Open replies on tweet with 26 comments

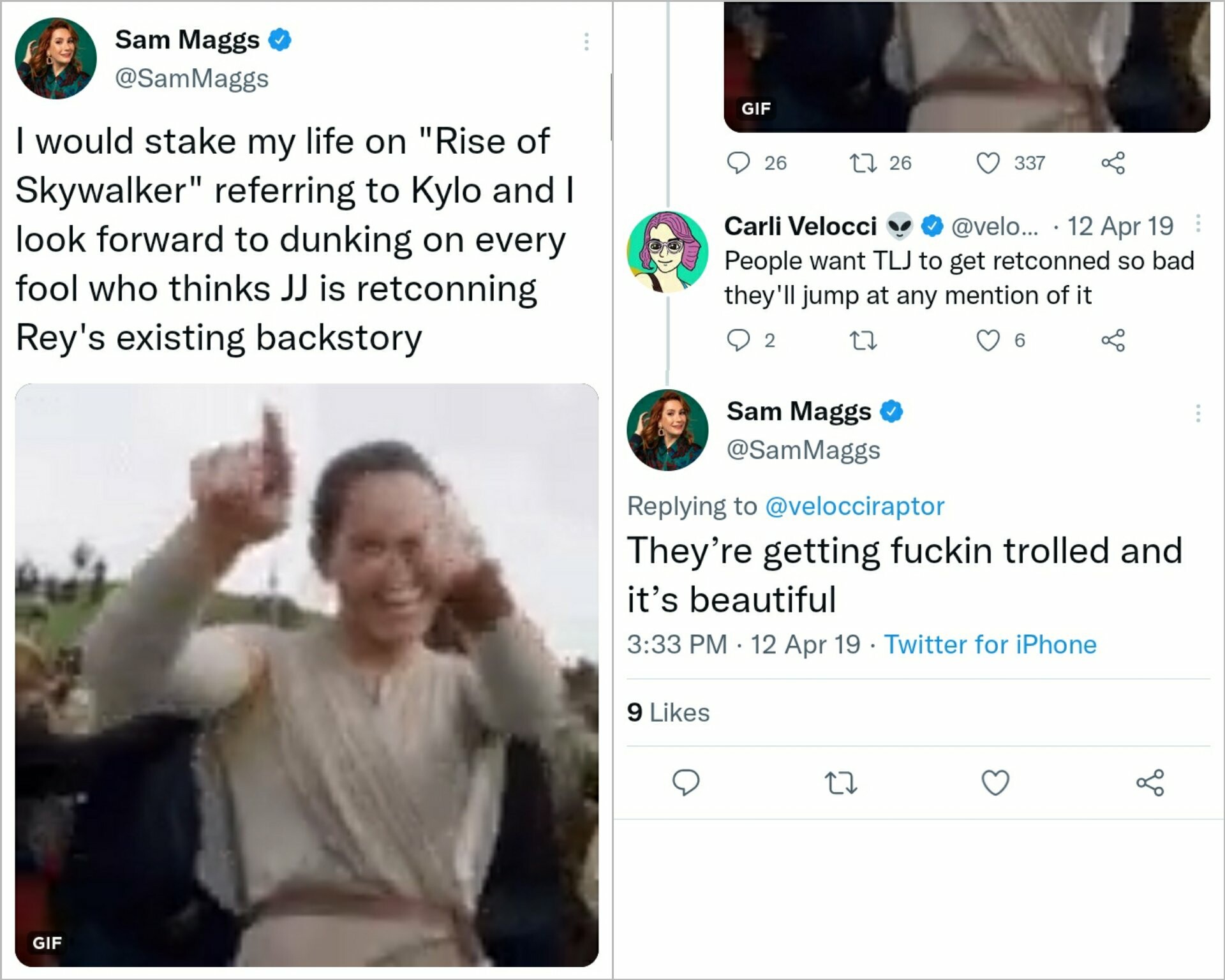pos(739,163)
